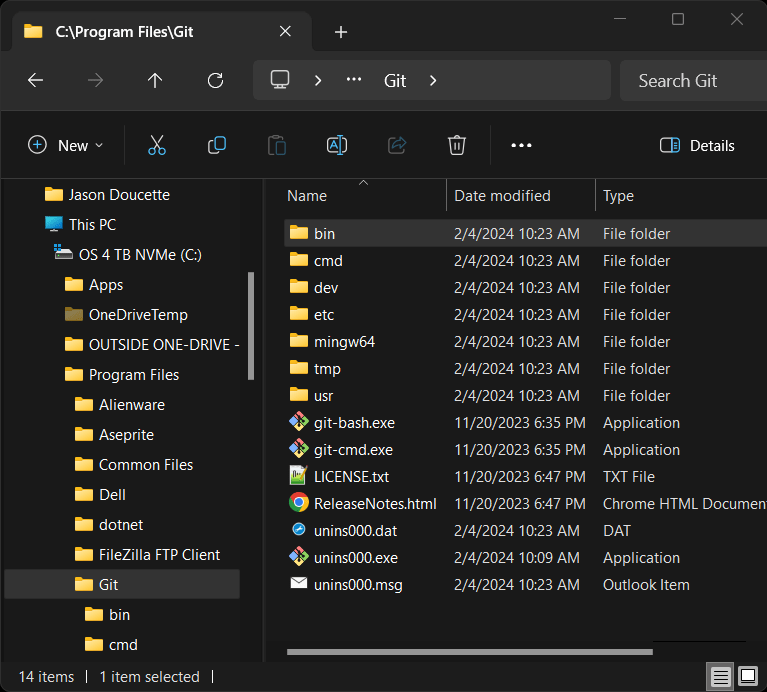The width and height of the screenshot is (767, 692).
Task: Click the PC monitor icon in address bar
Action: pyautogui.click(x=280, y=80)
